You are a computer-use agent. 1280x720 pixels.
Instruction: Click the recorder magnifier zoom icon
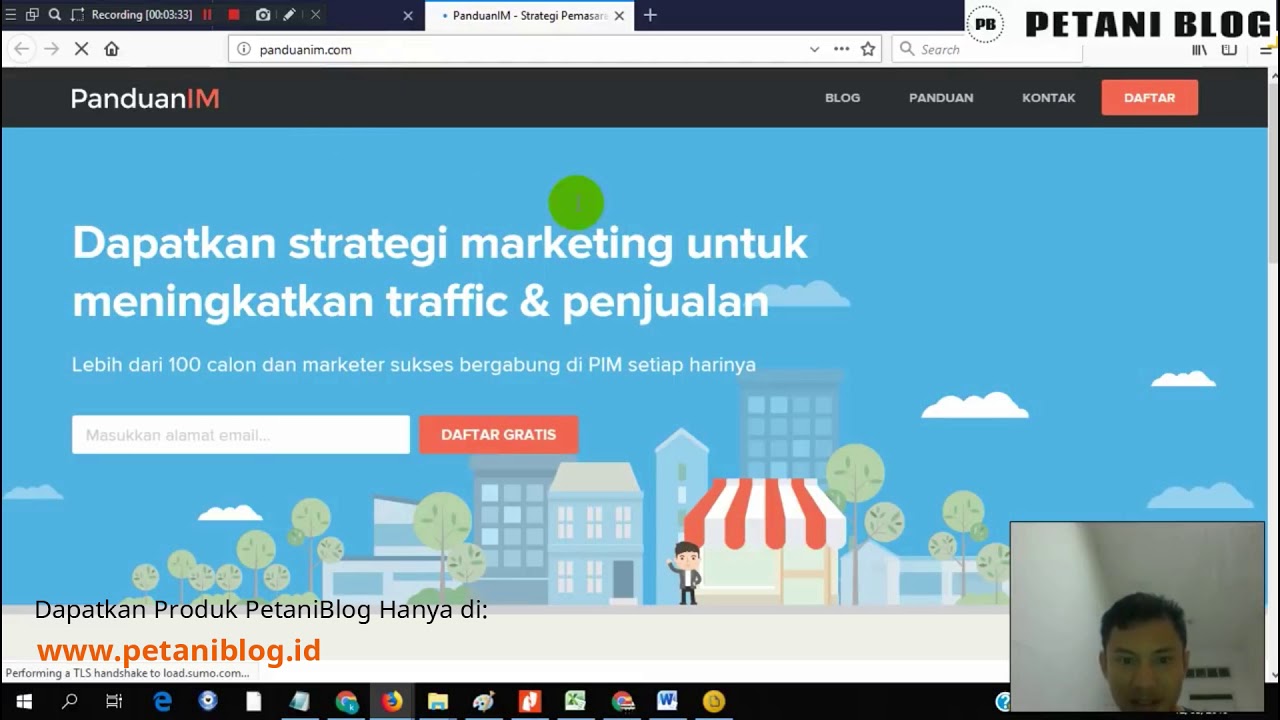pyautogui.click(x=55, y=15)
